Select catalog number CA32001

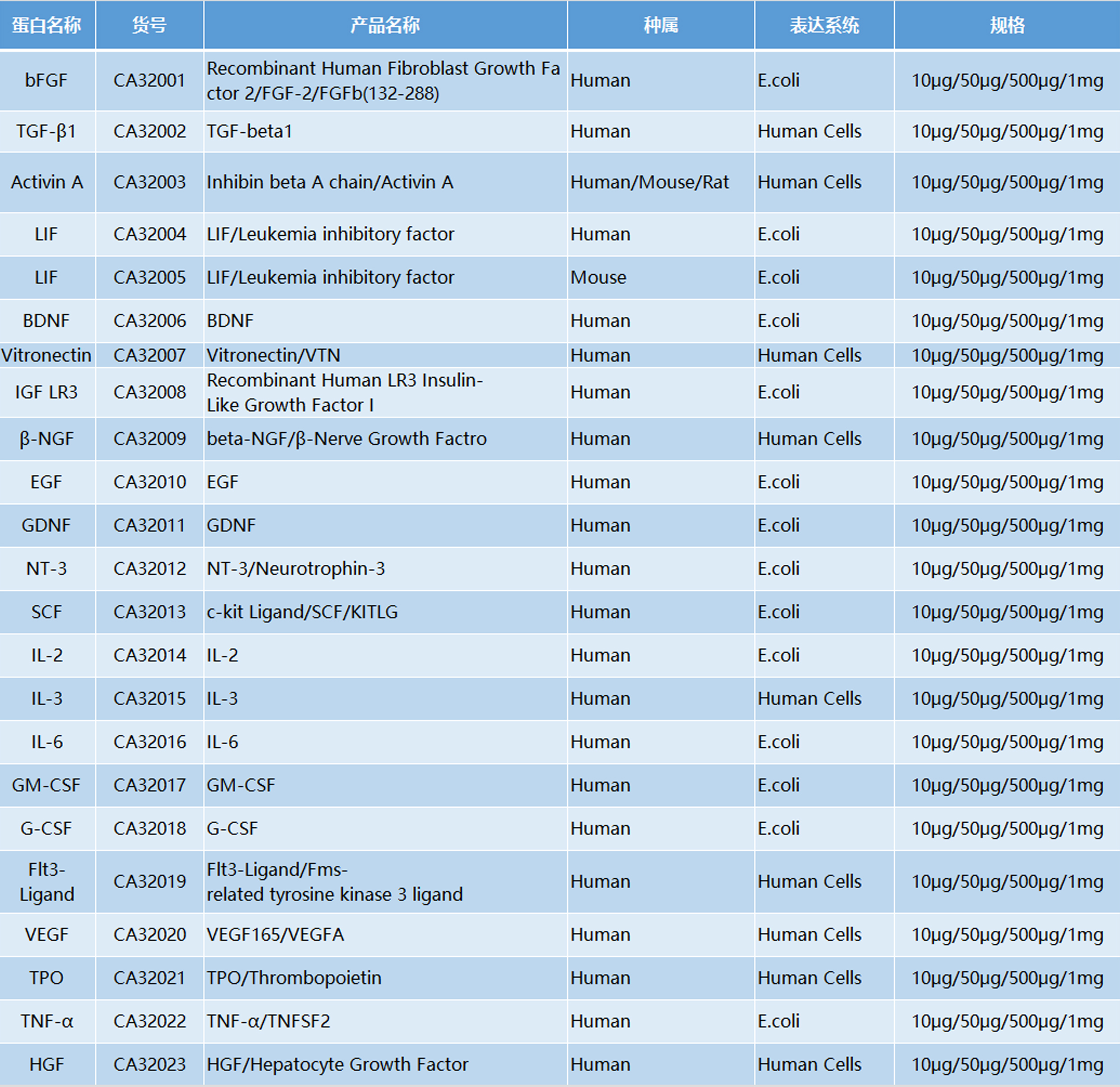(x=150, y=80)
